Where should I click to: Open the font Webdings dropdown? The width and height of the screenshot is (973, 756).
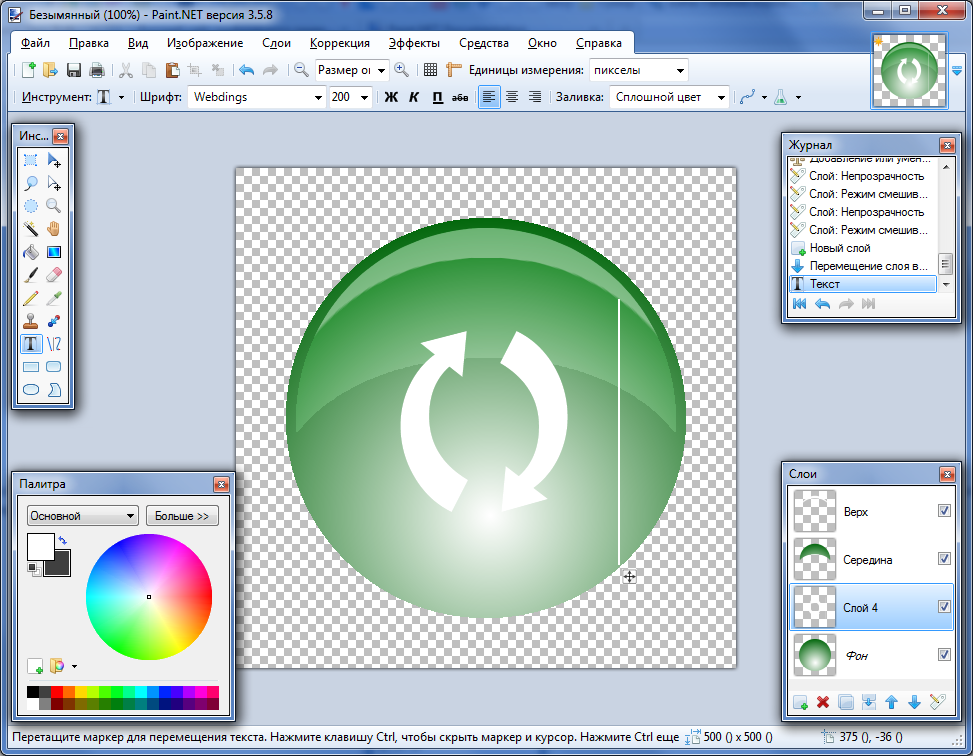click(318, 97)
